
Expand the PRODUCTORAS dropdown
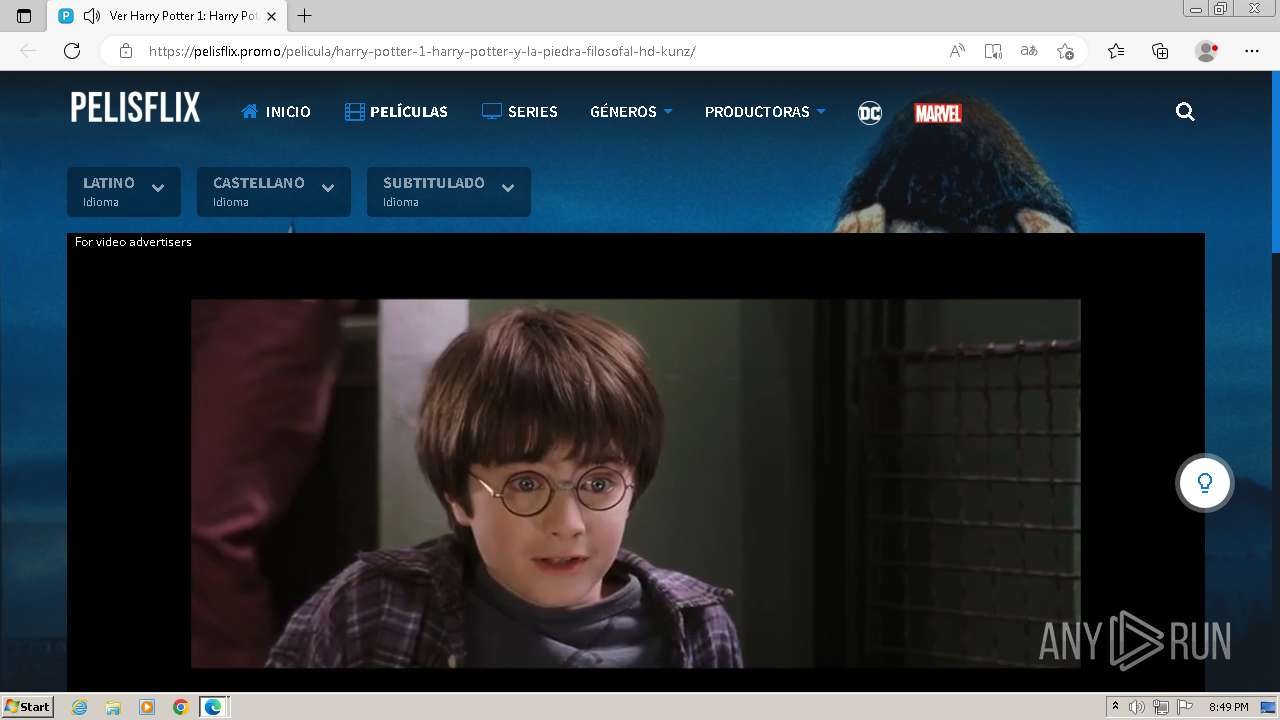coord(765,112)
